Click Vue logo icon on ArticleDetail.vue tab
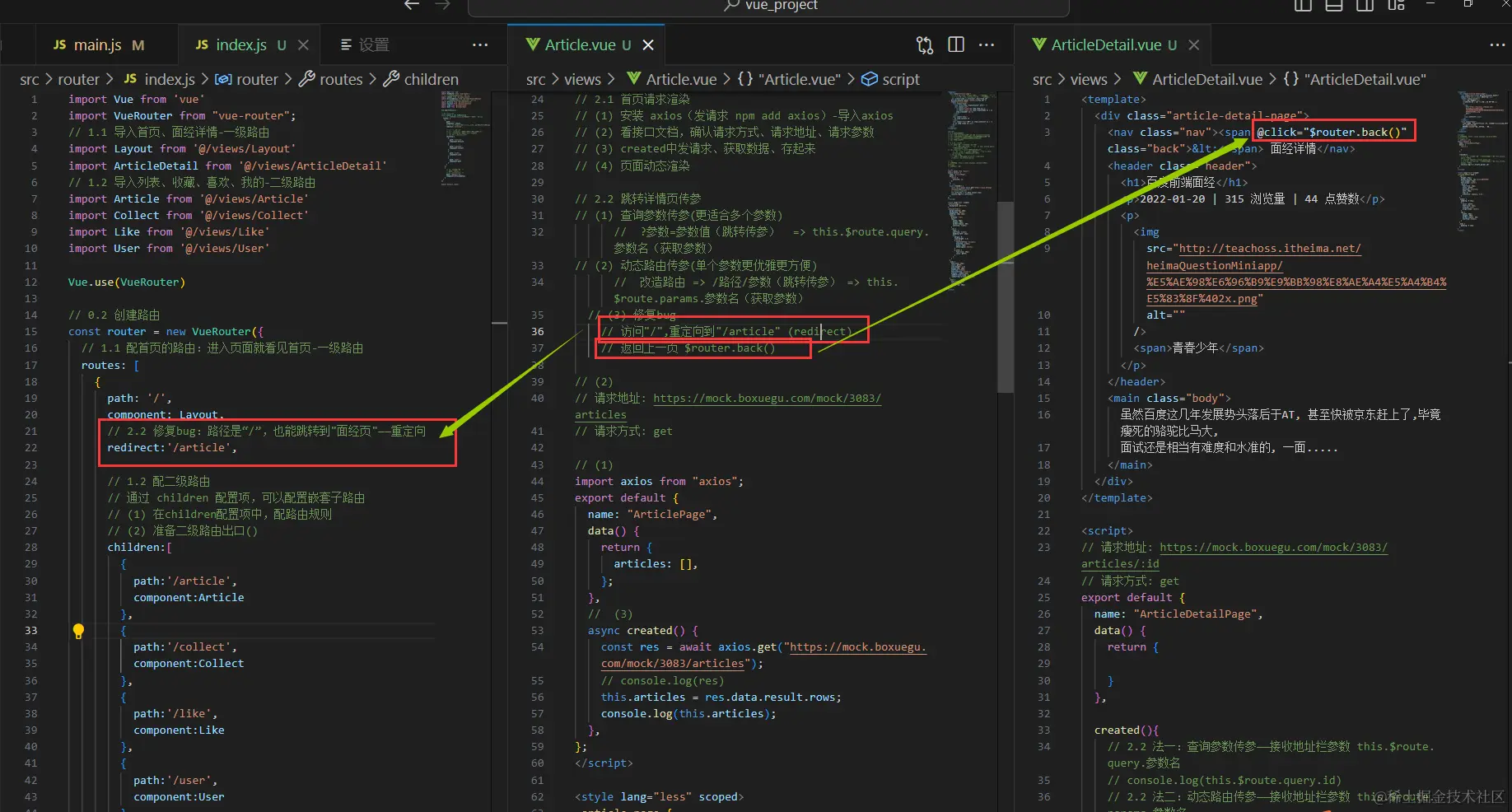The image size is (1512, 812). click(1039, 44)
